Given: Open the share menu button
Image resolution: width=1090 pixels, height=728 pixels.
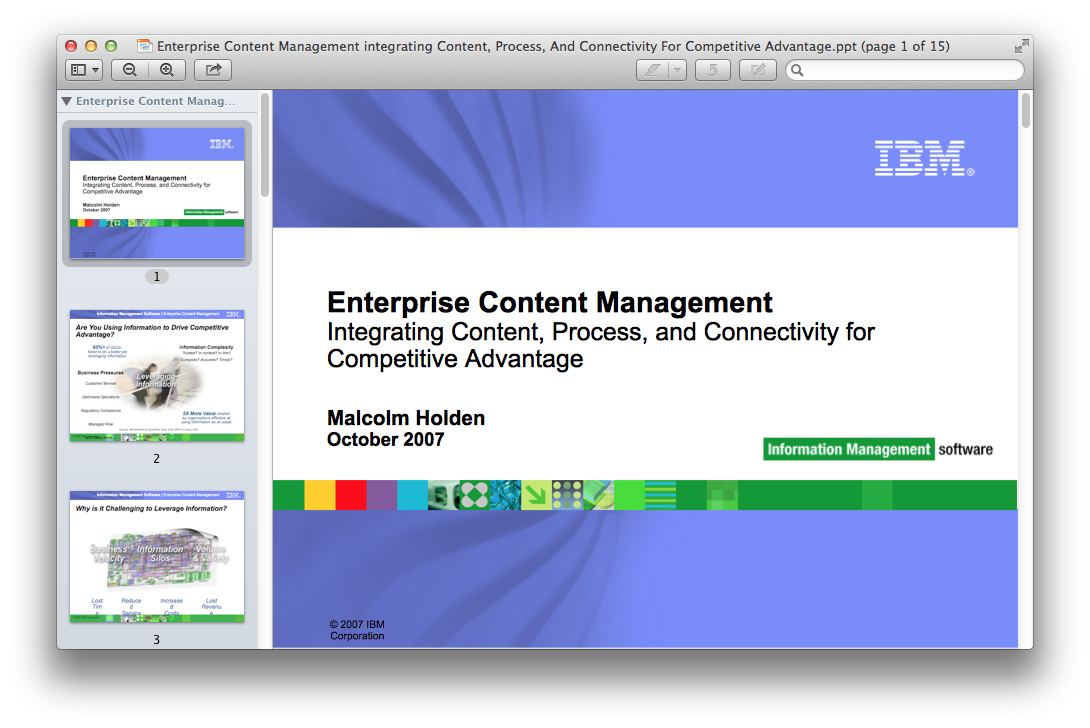Looking at the screenshot, I should point(213,70).
